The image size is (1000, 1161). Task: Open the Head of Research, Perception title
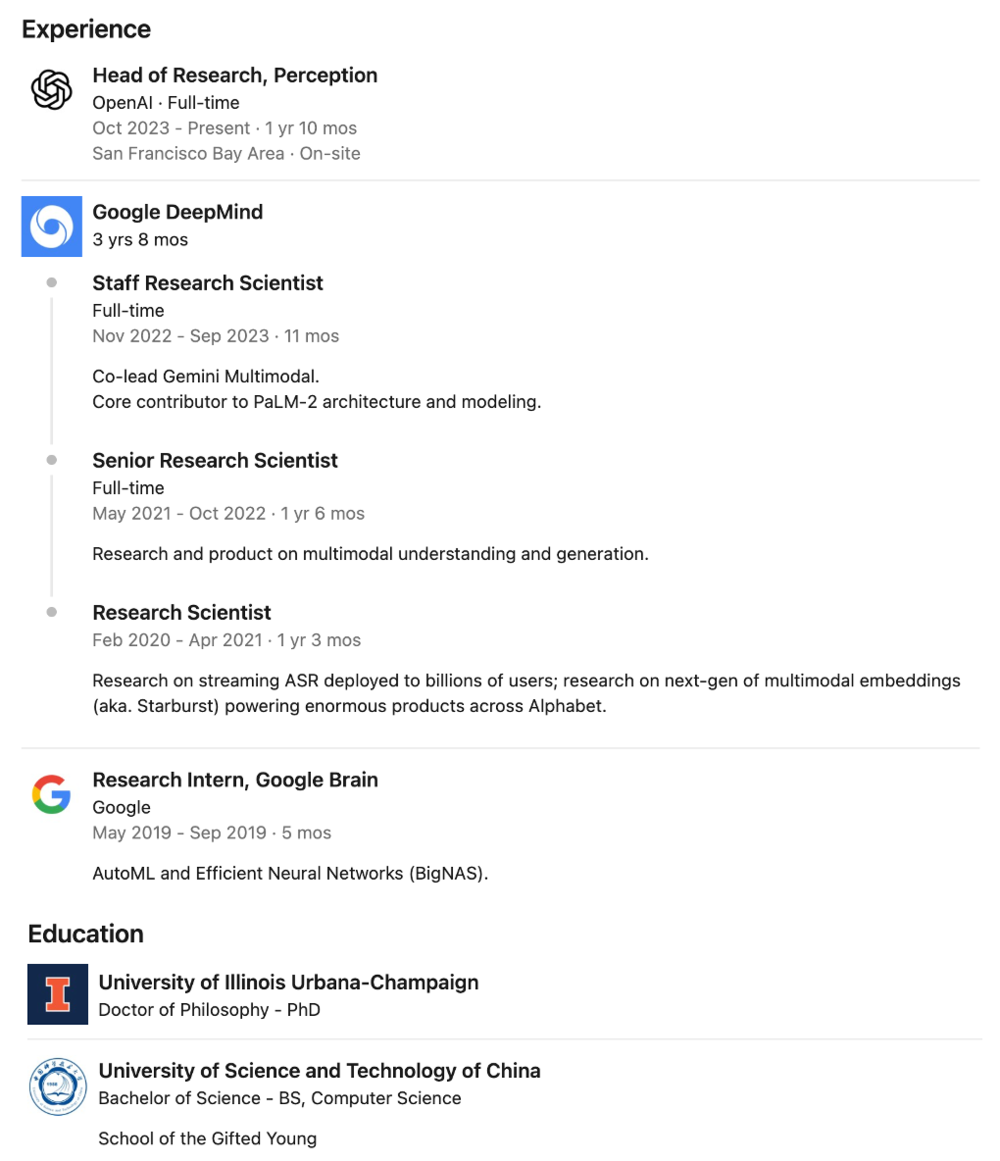coord(235,76)
